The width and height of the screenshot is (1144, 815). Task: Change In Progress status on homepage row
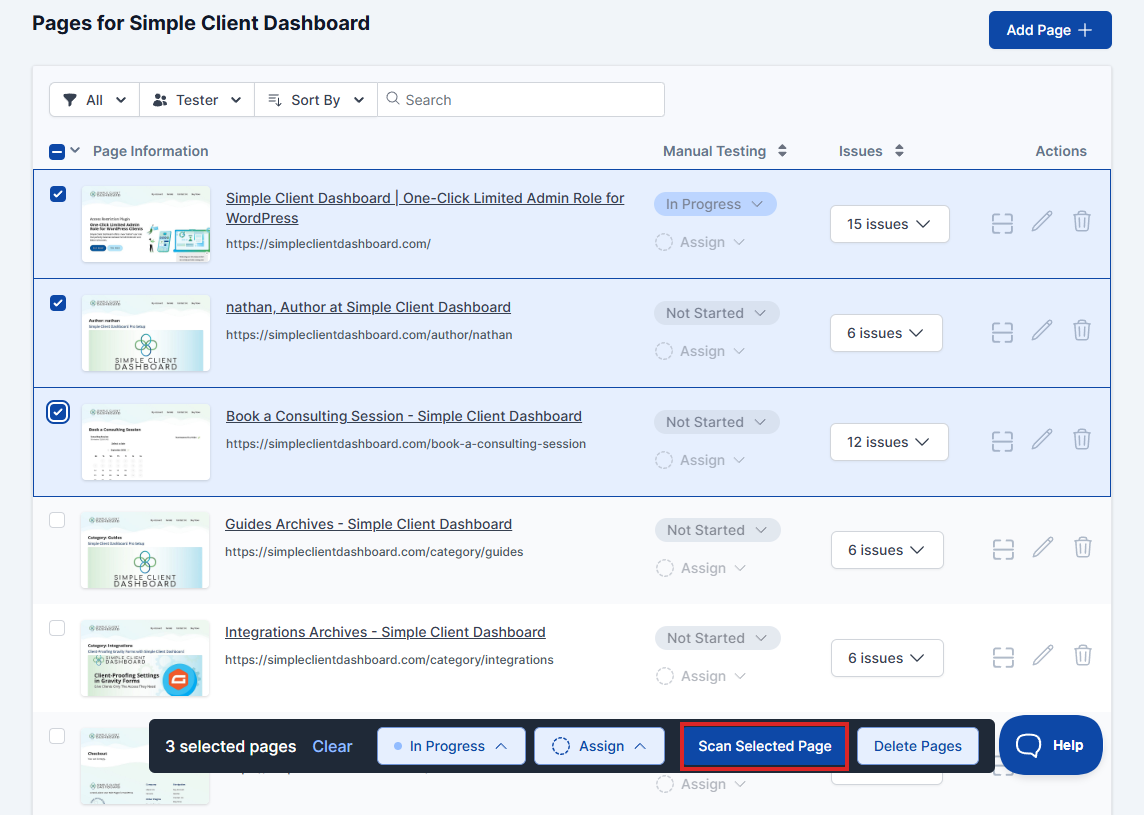coord(715,204)
